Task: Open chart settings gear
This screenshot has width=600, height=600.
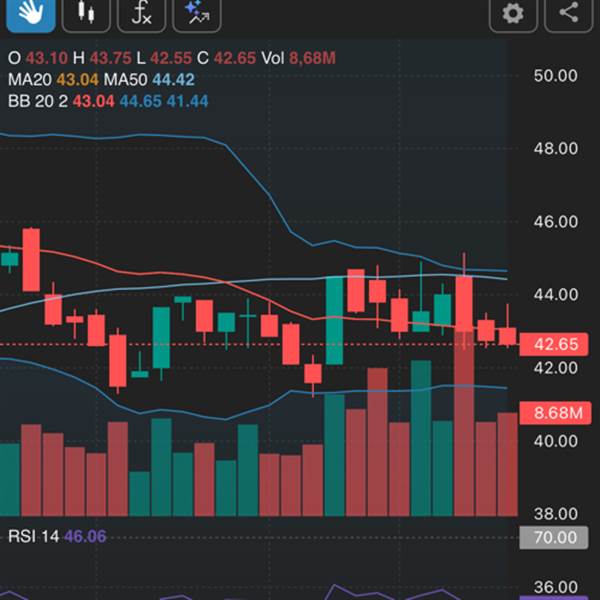Action: point(513,13)
